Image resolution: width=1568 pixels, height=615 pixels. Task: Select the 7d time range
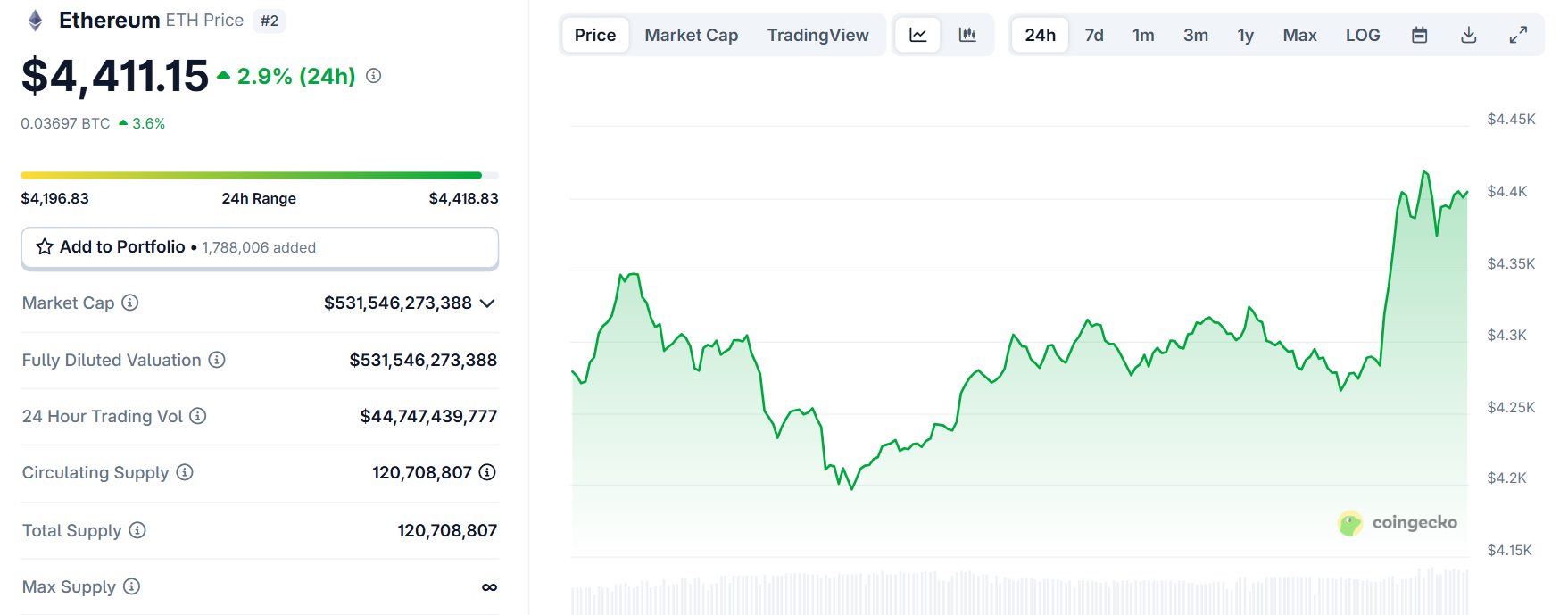[1094, 35]
